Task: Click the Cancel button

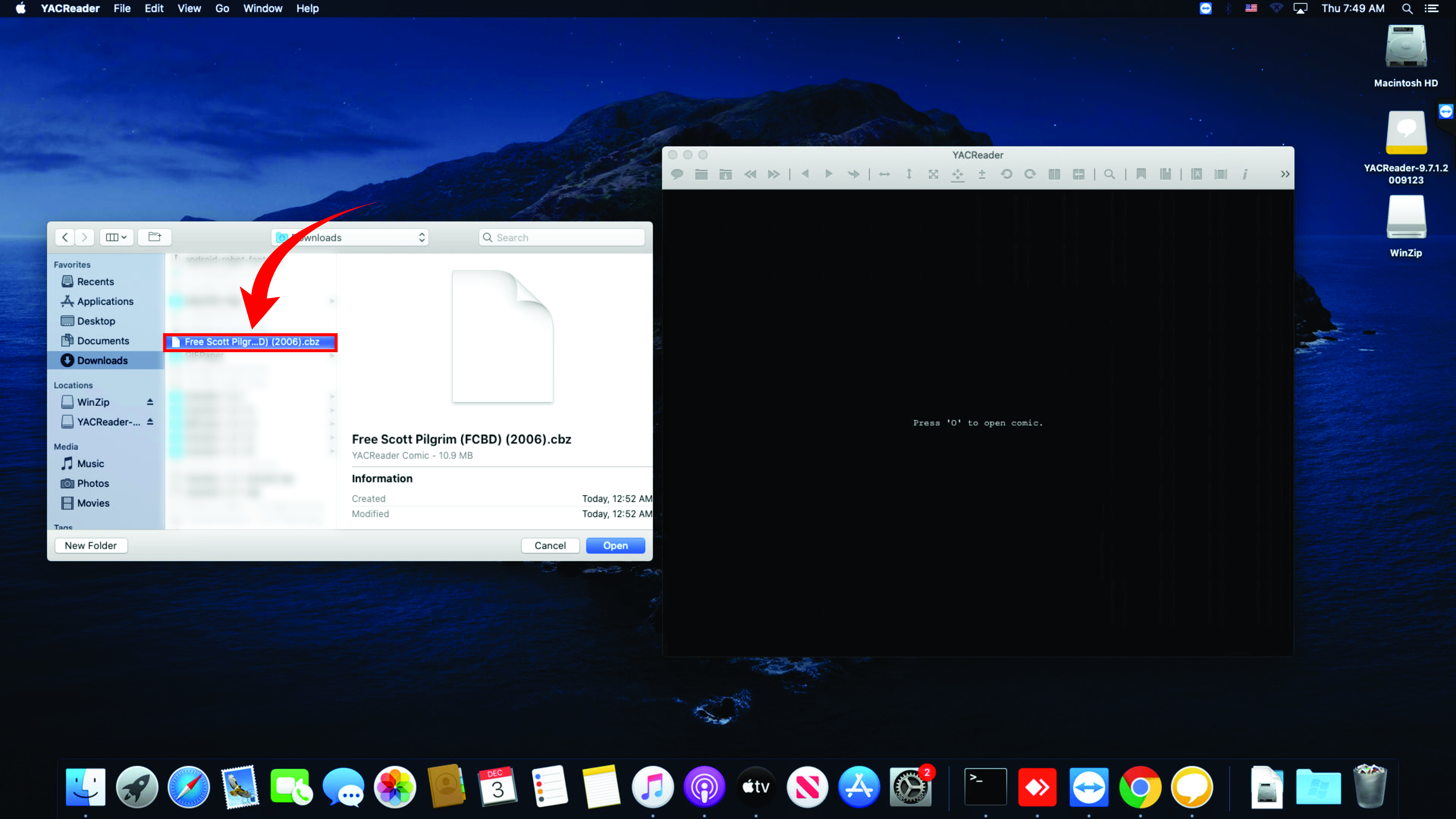Action: coord(550,545)
